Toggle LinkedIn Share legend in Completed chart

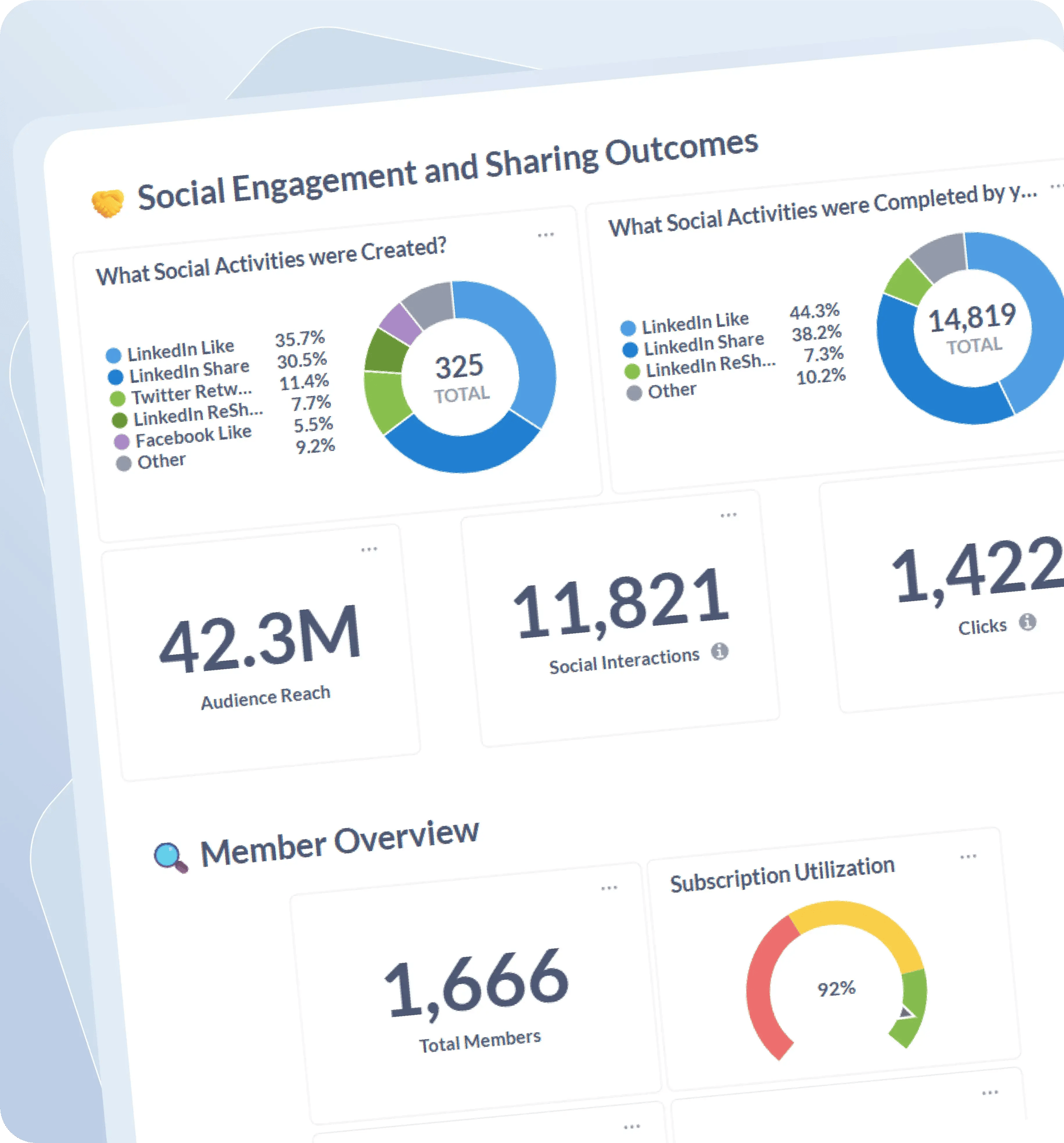pyautogui.click(x=702, y=345)
